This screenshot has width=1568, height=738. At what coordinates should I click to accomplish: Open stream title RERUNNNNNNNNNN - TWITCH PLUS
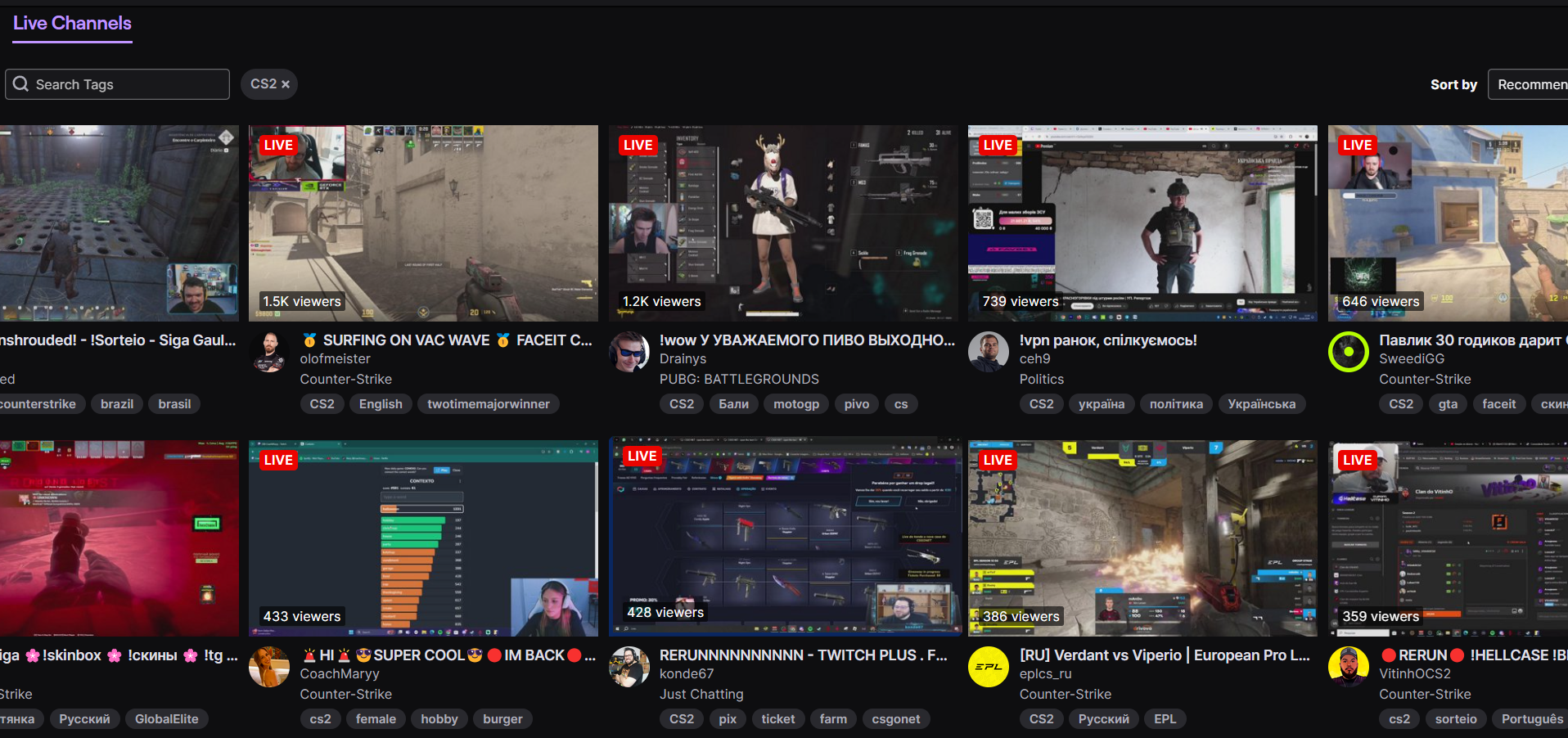804,655
